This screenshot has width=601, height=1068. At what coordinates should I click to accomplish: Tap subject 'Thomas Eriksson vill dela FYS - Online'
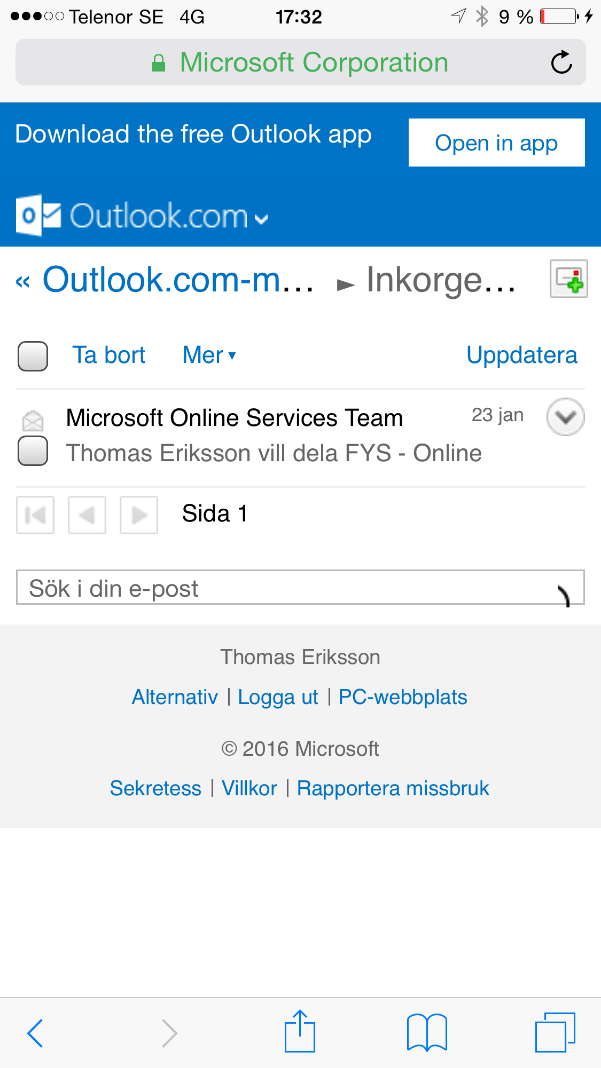pyautogui.click(x=274, y=453)
